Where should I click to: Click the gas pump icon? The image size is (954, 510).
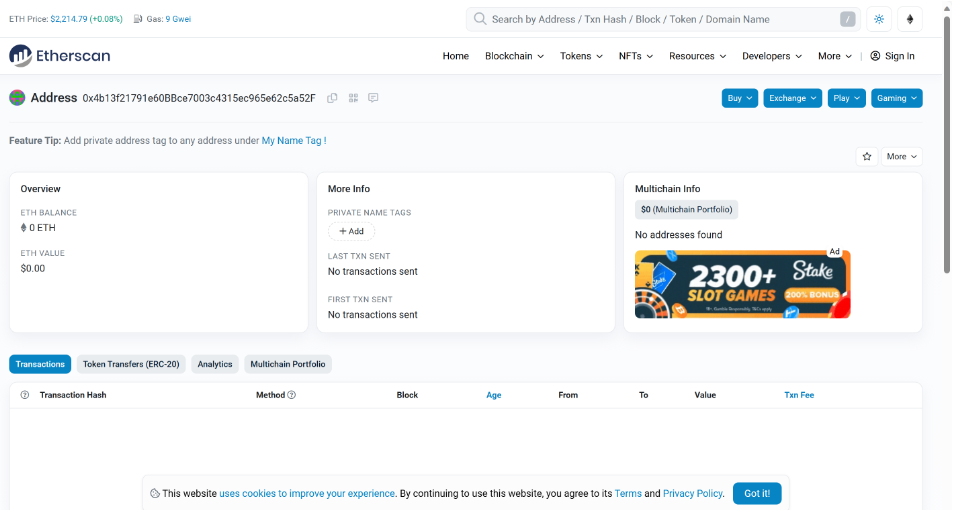coord(138,19)
